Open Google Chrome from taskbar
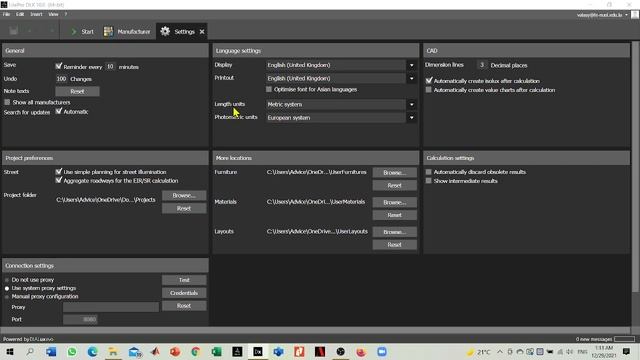The width and height of the screenshot is (640, 360). pyautogui.click(x=196, y=351)
